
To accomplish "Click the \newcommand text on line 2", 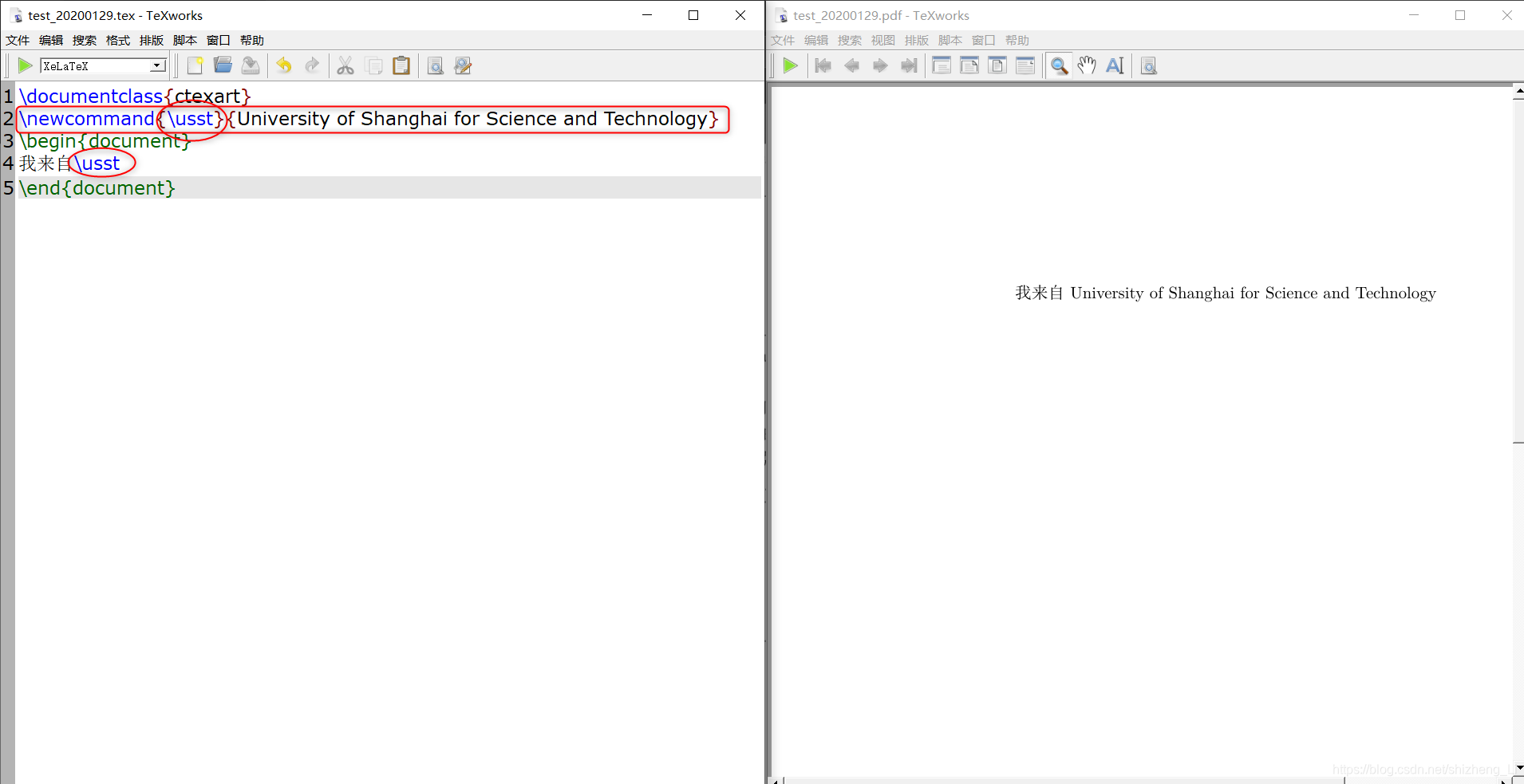I will tap(87, 119).
